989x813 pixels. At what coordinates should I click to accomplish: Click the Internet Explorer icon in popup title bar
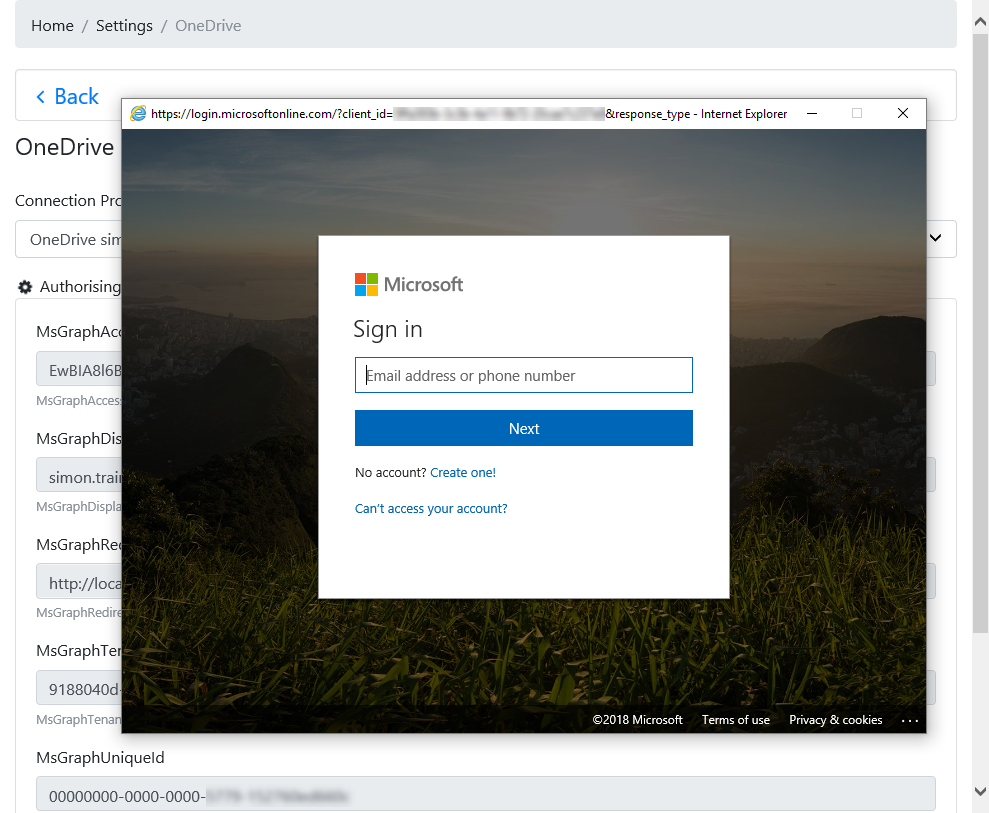pos(138,114)
